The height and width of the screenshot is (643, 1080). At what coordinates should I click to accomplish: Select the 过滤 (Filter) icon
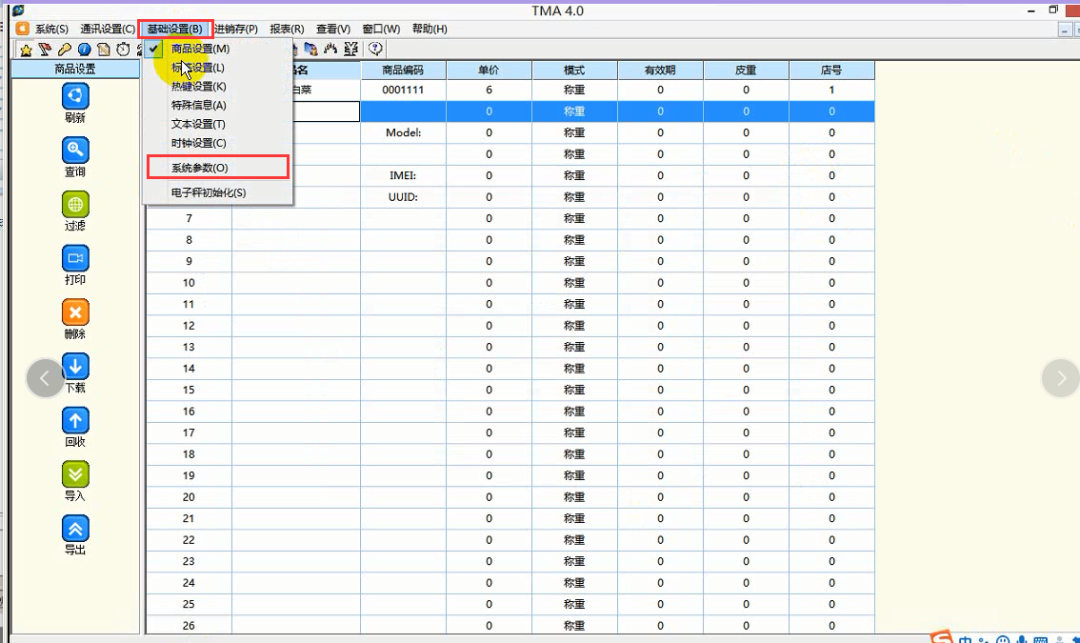pyautogui.click(x=76, y=204)
